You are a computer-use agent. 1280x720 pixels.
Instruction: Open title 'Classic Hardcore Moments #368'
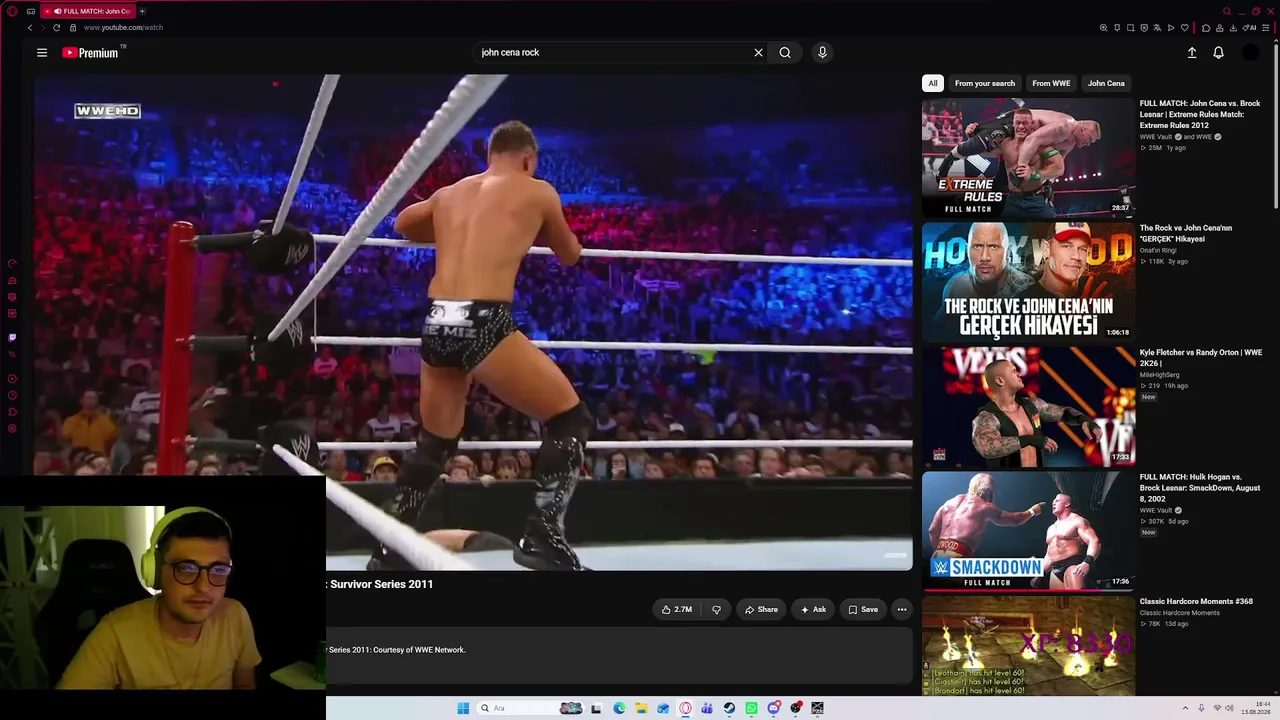[x=1196, y=602]
